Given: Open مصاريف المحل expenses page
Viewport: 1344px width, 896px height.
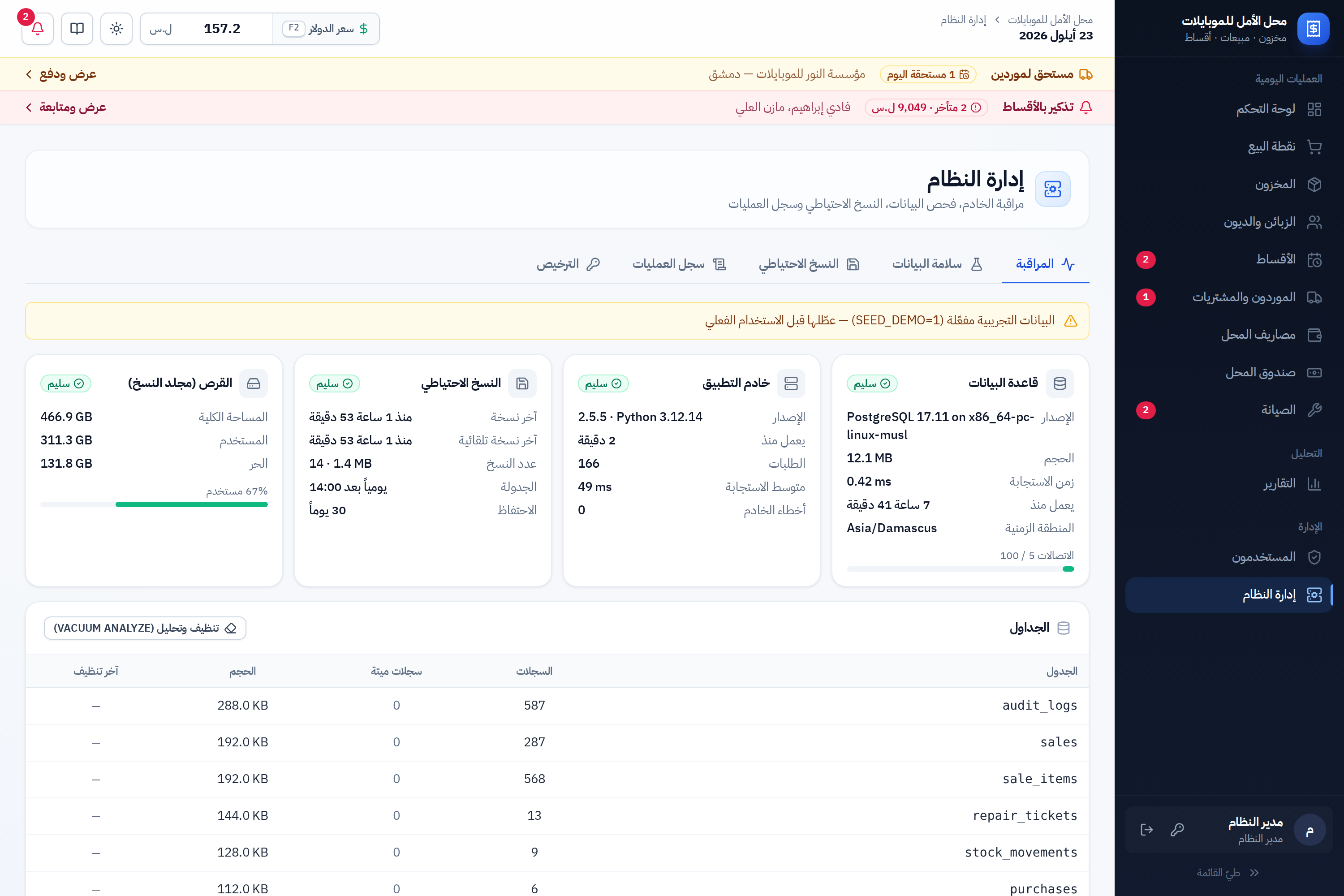Looking at the screenshot, I should (1229, 335).
